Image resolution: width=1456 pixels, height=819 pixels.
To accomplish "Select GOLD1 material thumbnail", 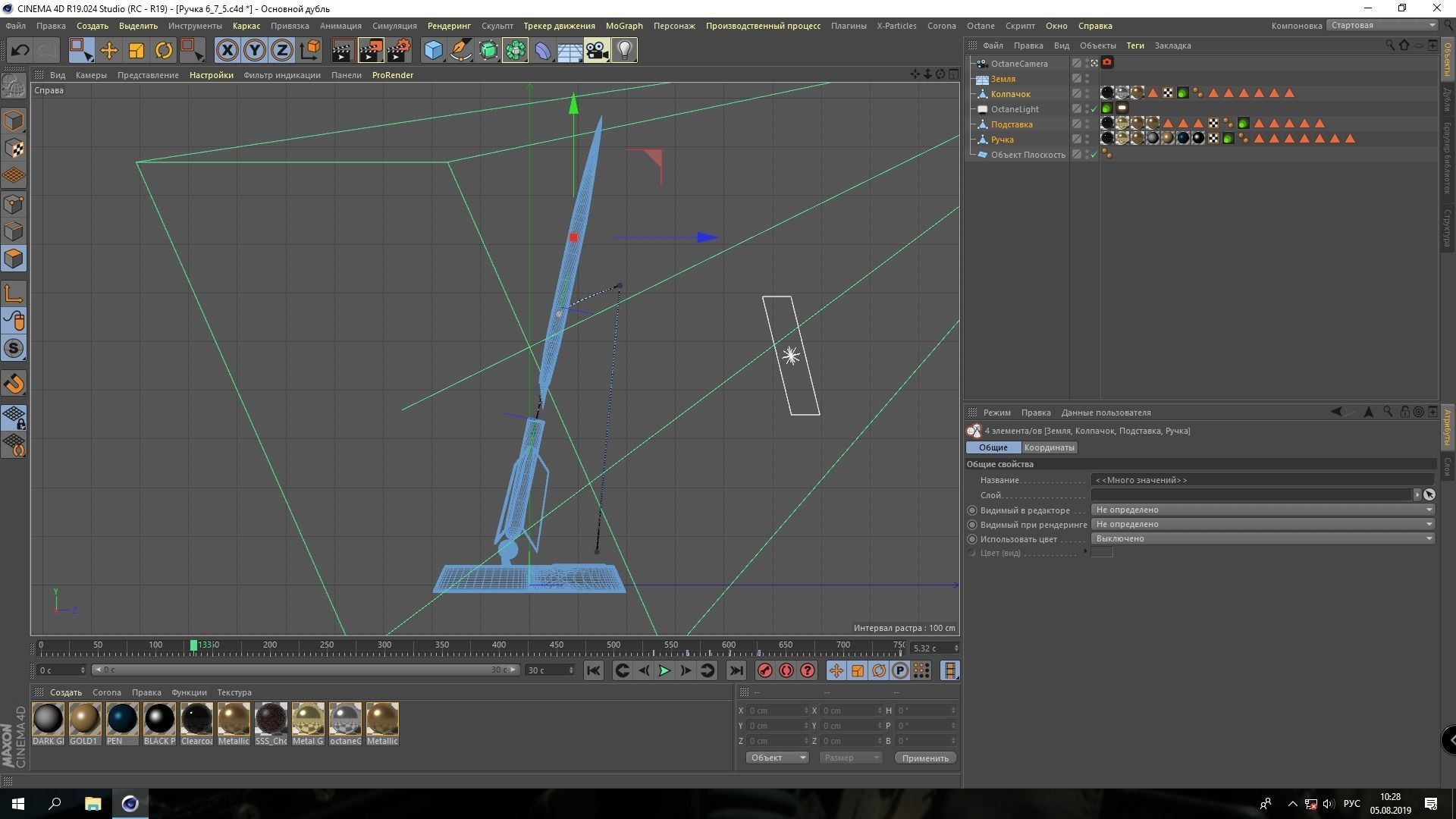I will [85, 718].
